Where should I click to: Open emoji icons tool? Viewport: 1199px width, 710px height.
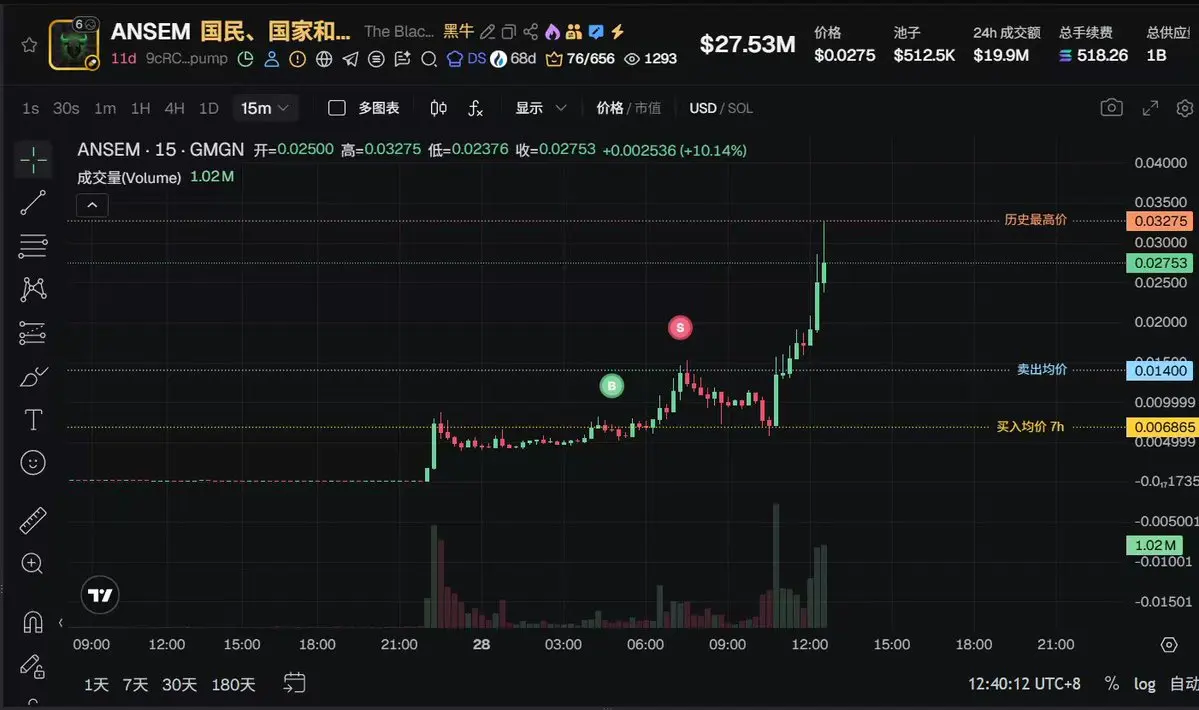tap(33, 462)
